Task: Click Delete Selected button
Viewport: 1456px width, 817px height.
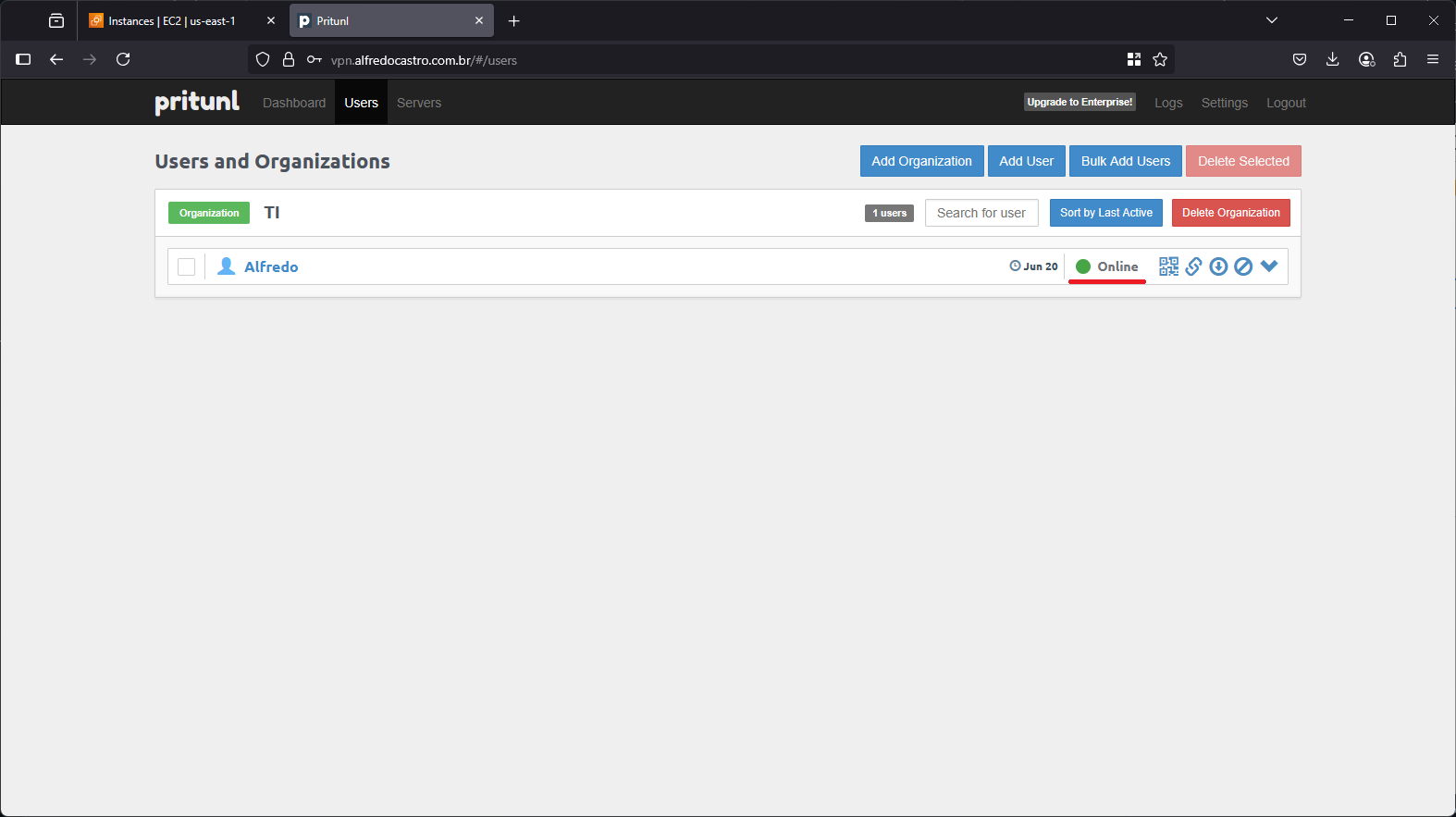Action: click(x=1243, y=161)
